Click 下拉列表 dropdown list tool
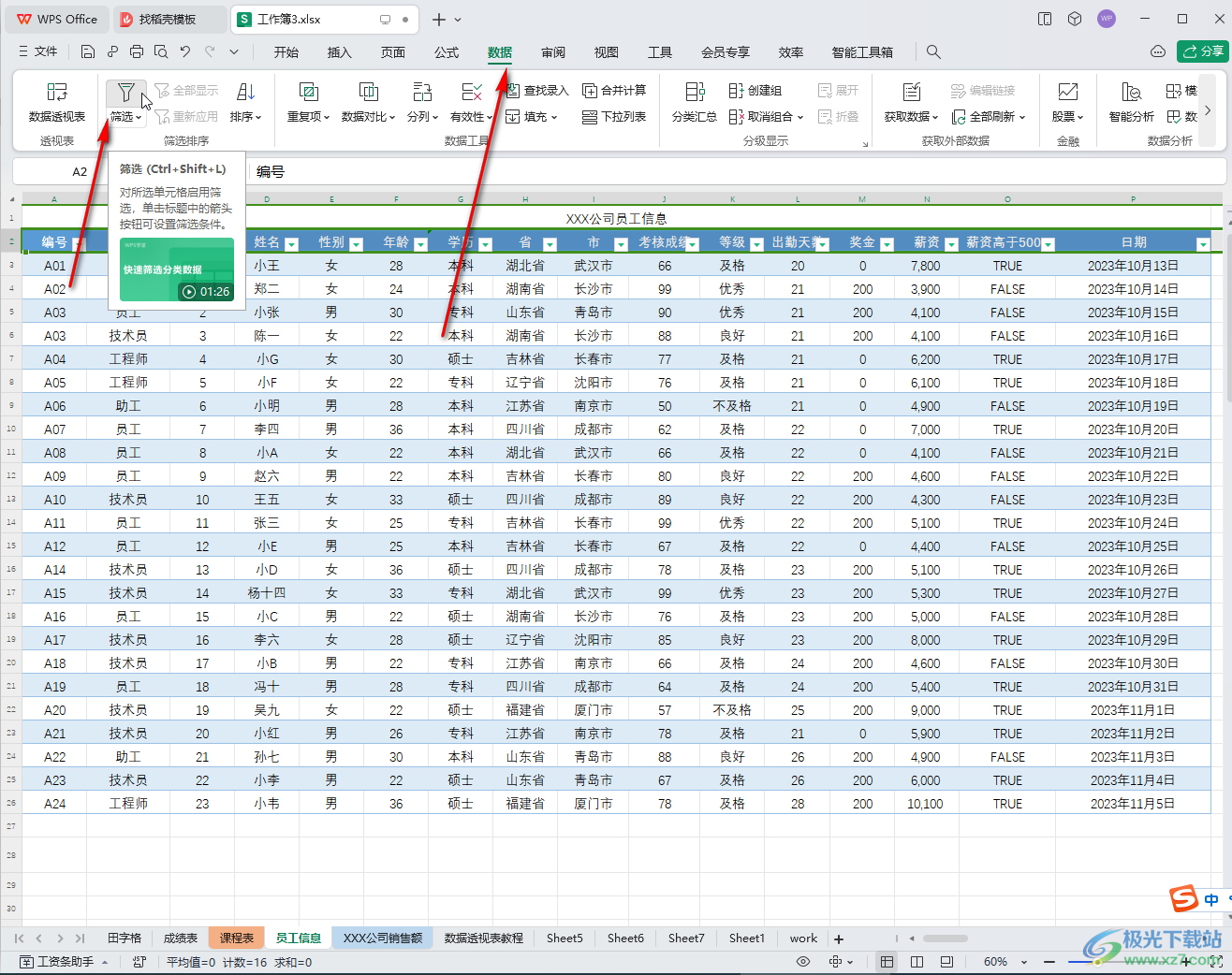Image resolution: width=1232 pixels, height=975 pixels. click(x=614, y=117)
